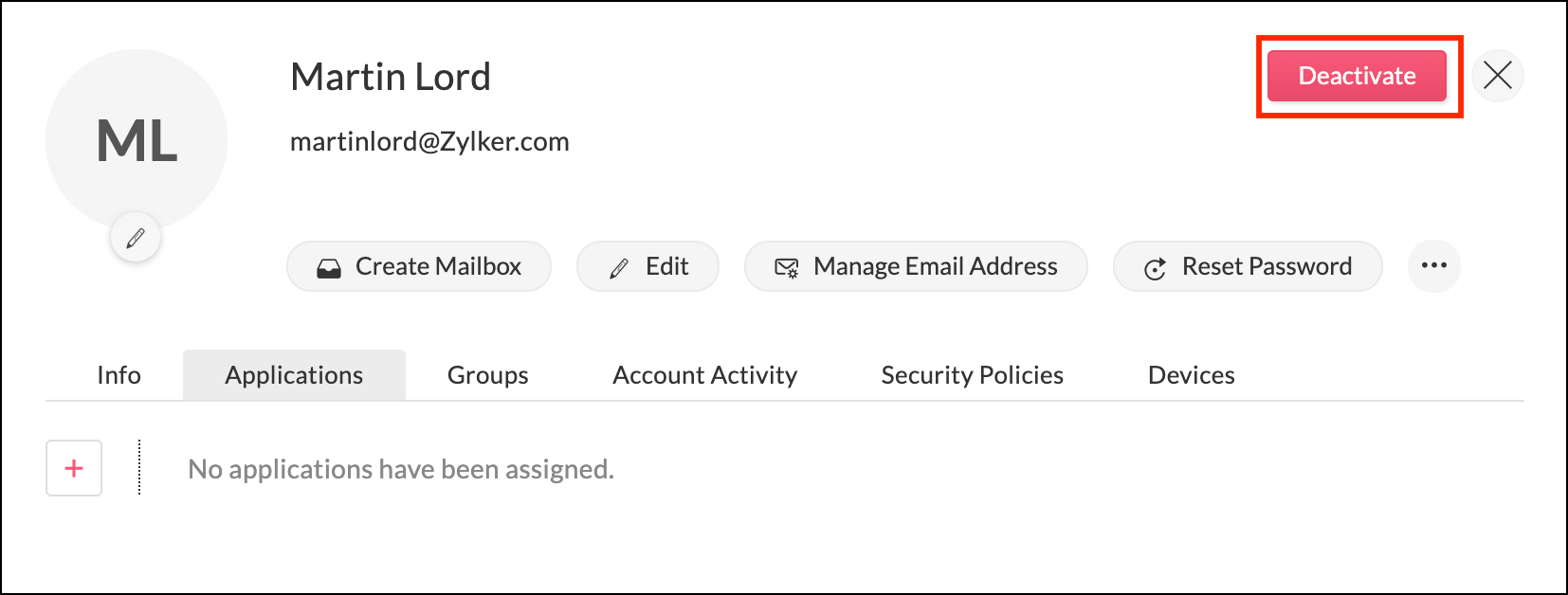Image resolution: width=1568 pixels, height=595 pixels.
Task: Open the three-dots more options menu
Action: coord(1433,266)
